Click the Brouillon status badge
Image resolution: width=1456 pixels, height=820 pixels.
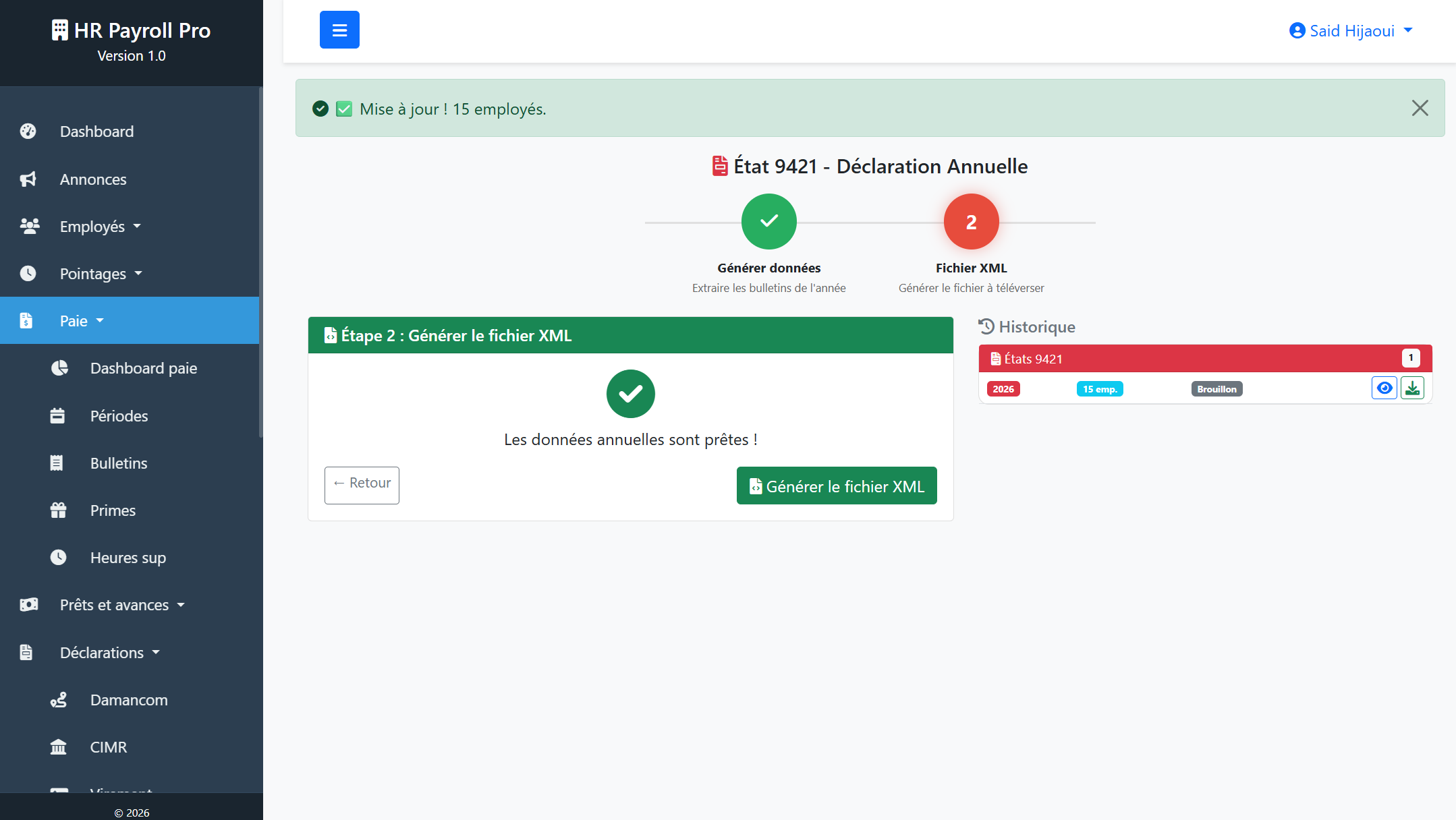(1216, 389)
